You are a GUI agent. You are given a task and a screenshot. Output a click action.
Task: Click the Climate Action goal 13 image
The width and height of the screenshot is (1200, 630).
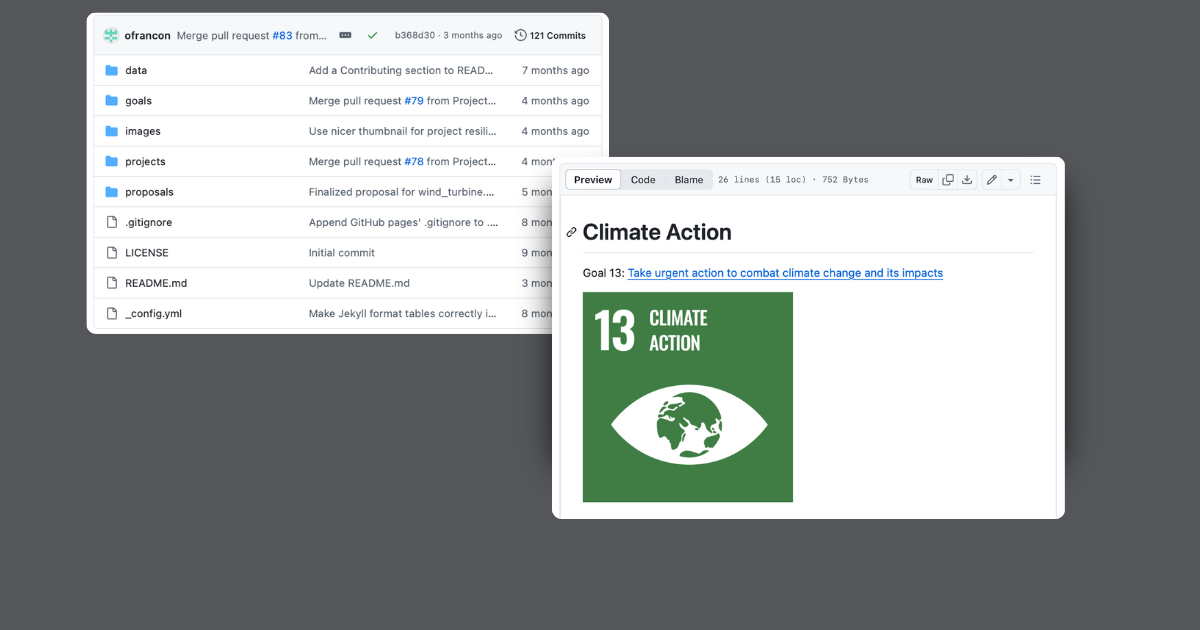coord(688,397)
